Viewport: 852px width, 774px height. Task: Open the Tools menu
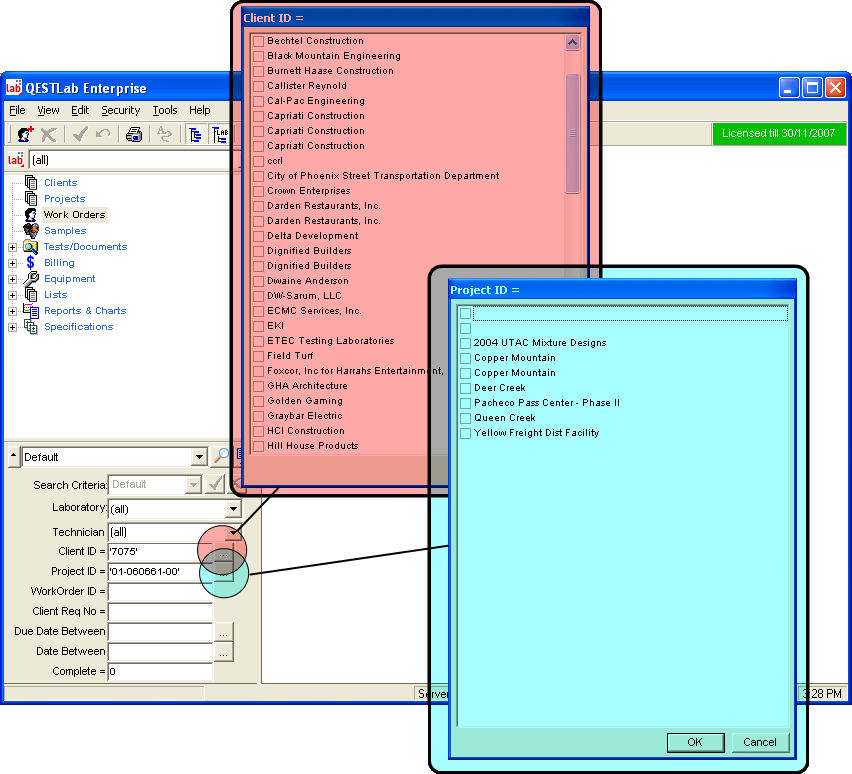[164, 110]
